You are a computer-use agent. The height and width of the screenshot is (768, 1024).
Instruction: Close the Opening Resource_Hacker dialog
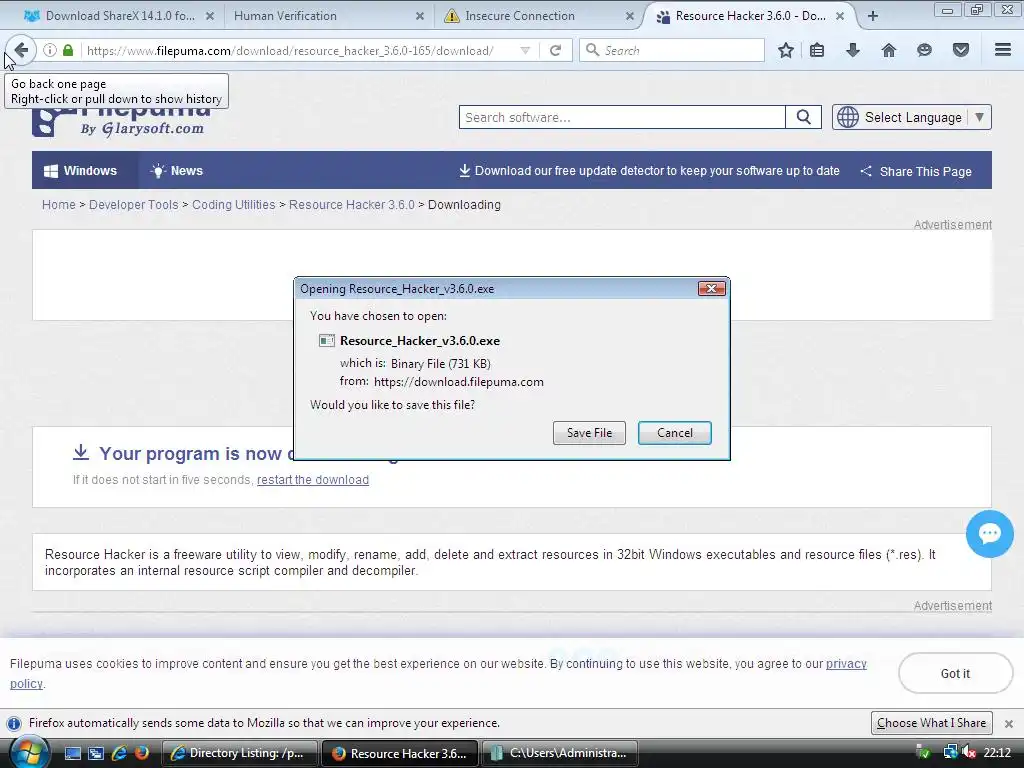[712, 289]
